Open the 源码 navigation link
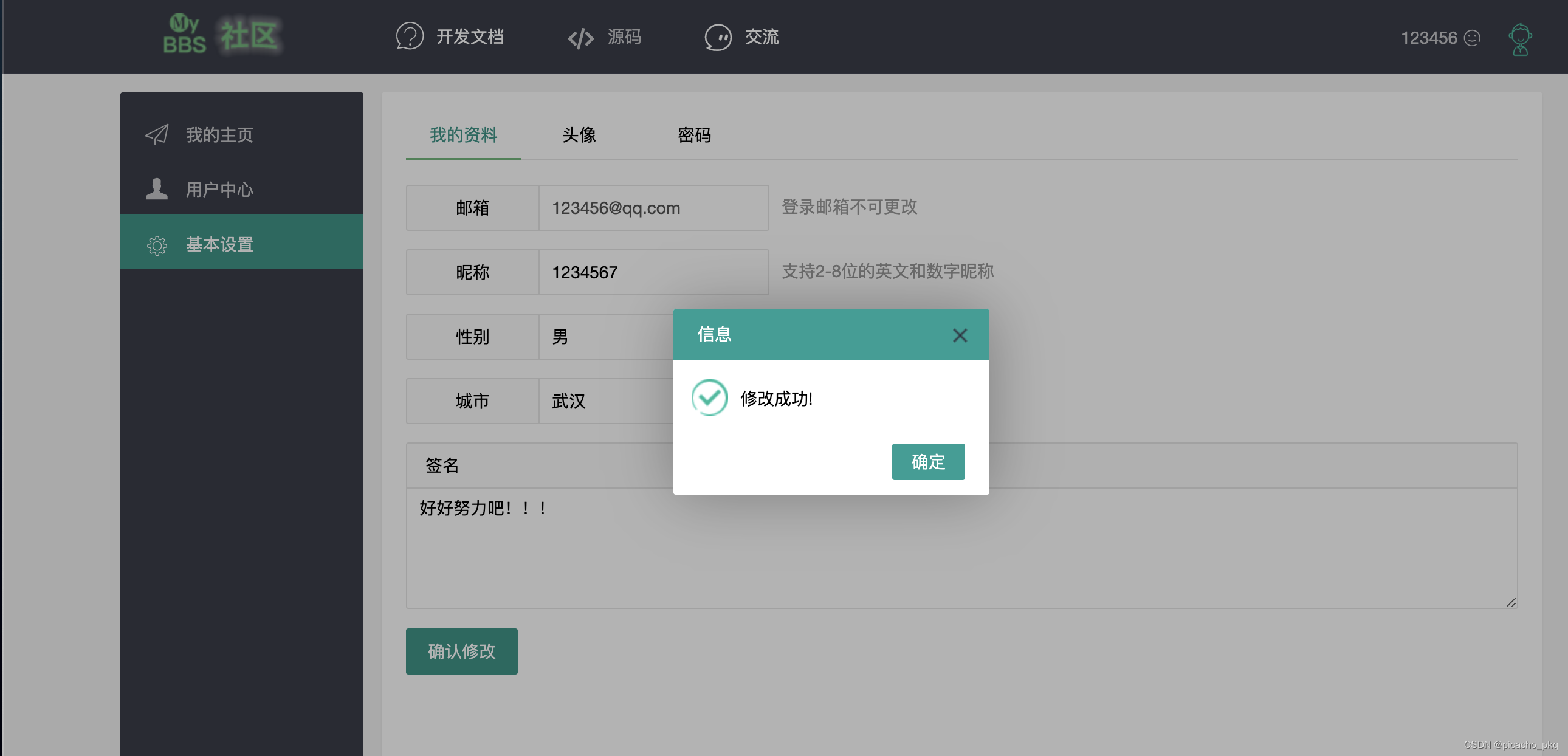Viewport: 1568px width, 756px height. [625, 36]
